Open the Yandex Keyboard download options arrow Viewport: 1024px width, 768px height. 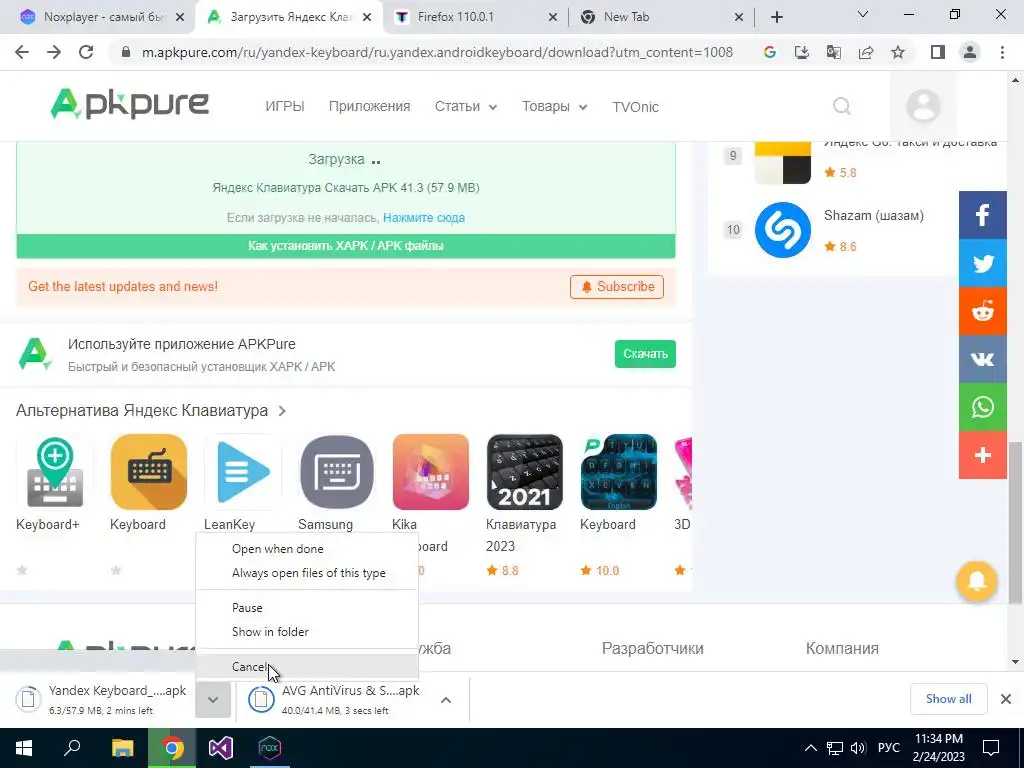tap(213, 699)
